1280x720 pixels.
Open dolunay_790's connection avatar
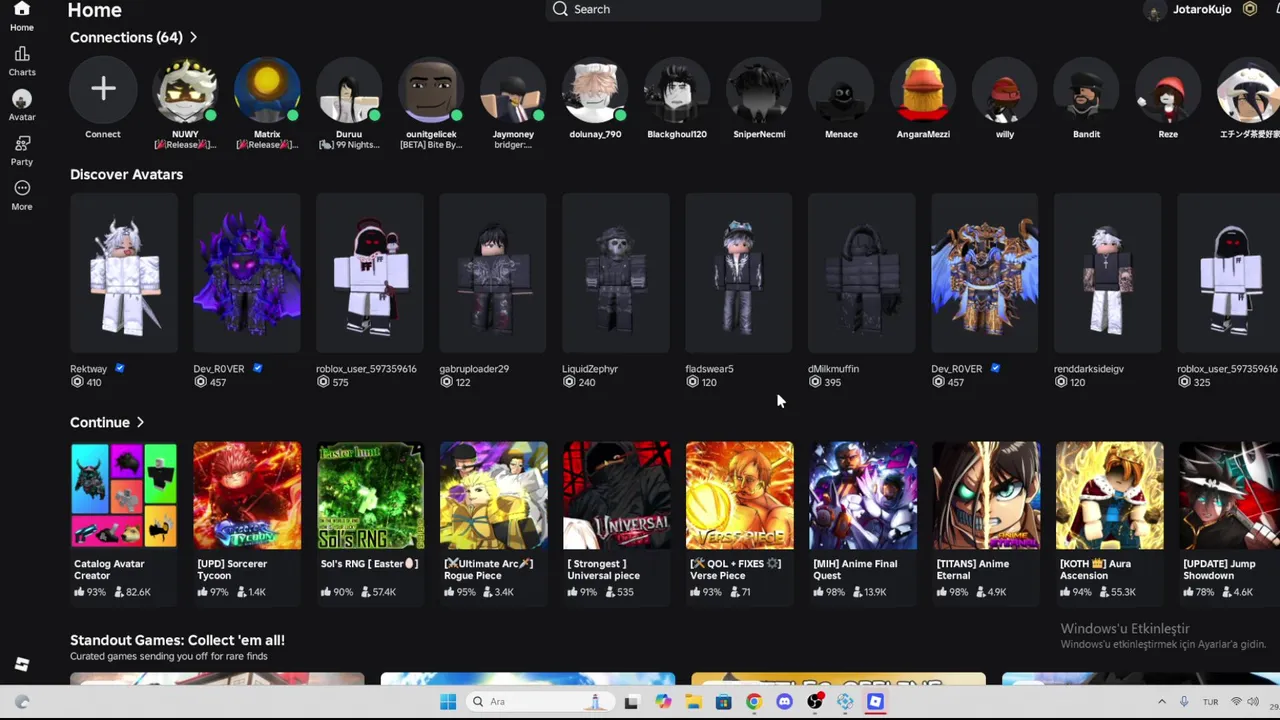click(x=595, y=89)
